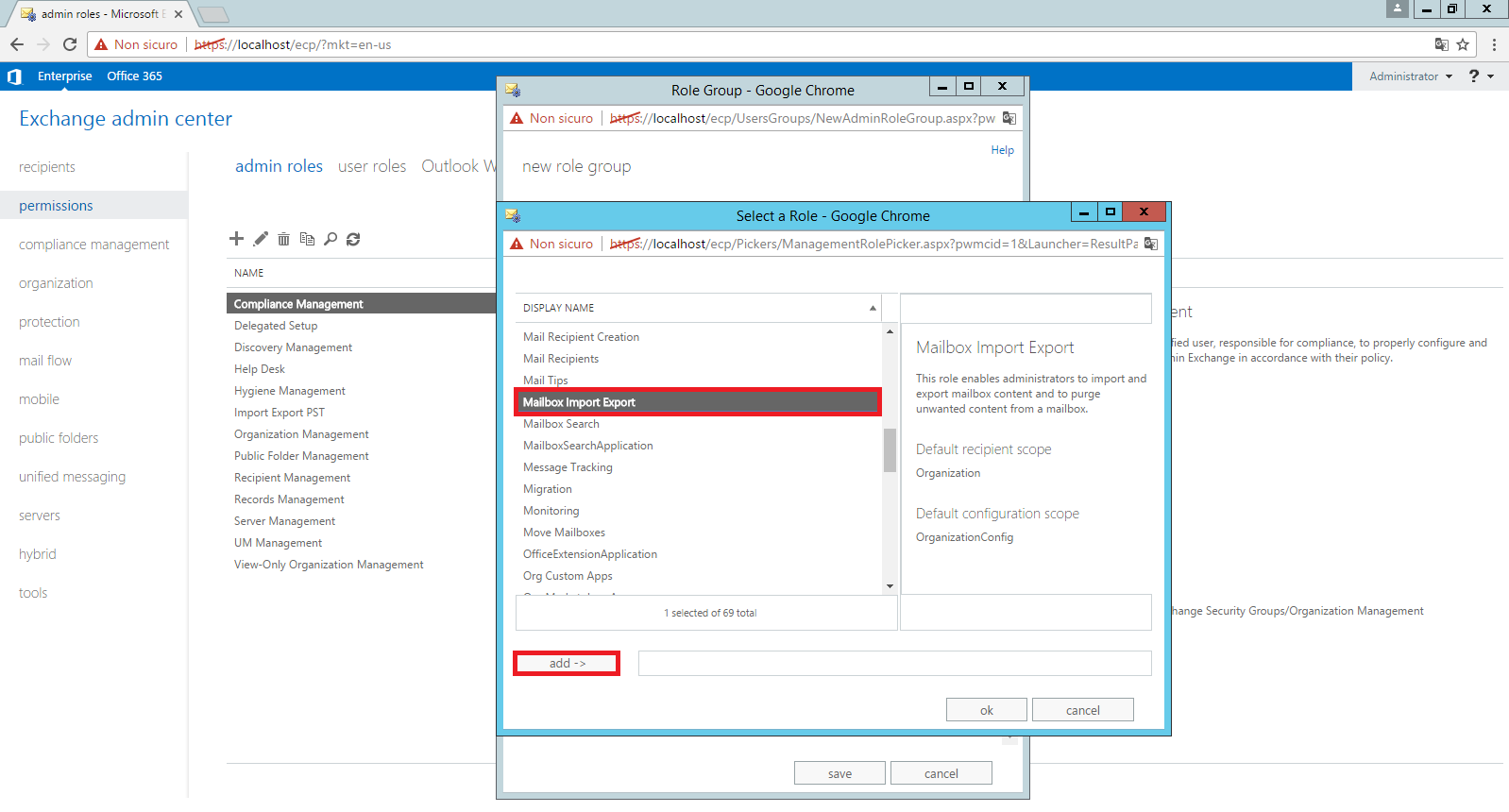Open the Enterprise tab in the header
Image resolution: width=1509 pixels, height=812 pixels.
coord(64,76)
